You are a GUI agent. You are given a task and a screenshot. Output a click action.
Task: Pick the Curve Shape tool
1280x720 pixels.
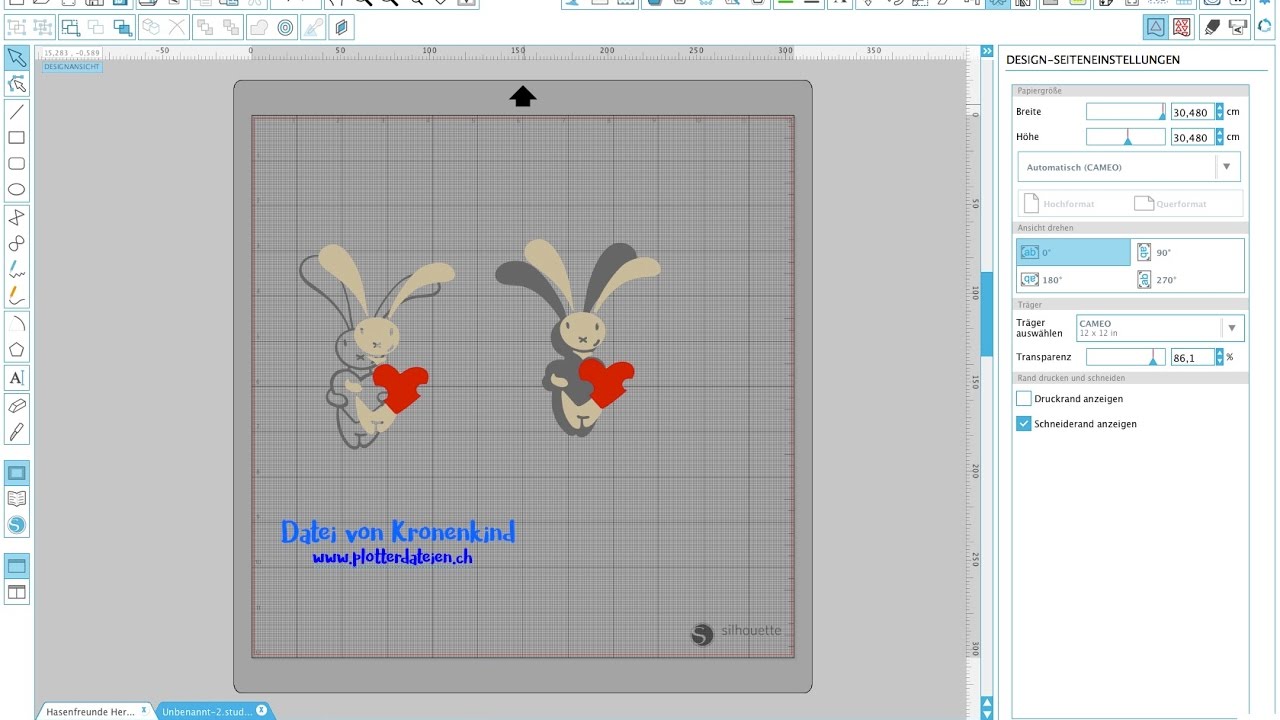[x=17, y=244]
